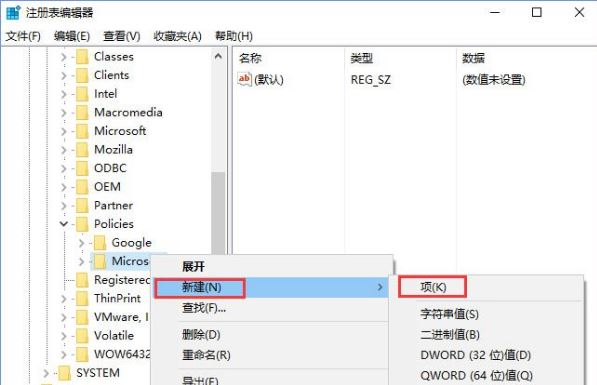The image size is (597, 385).
Task: Select the Mozilla tree label
Action: tap(113, 150)
